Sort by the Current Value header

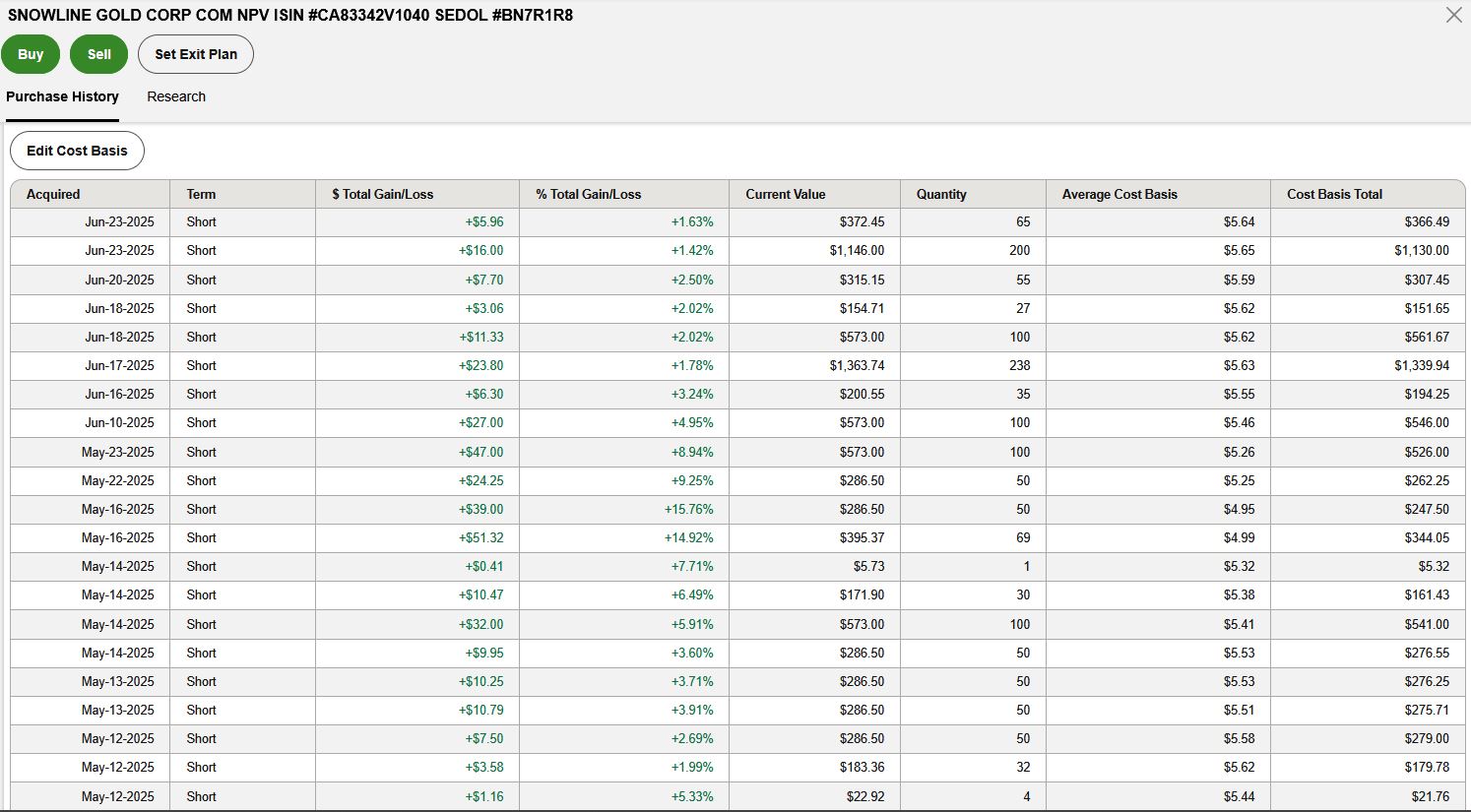pos(785,194)
